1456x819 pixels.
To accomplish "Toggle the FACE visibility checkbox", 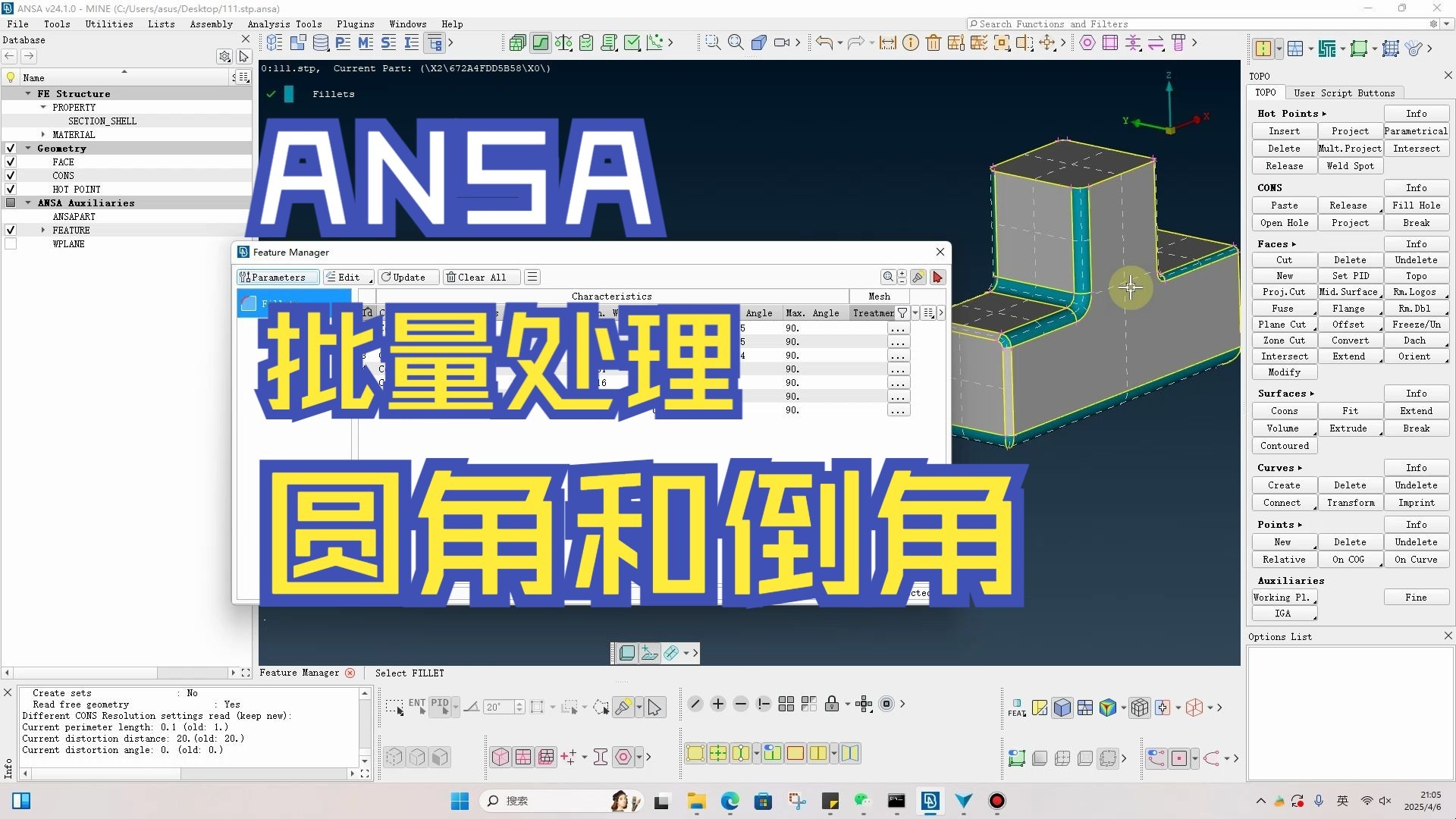I will click(x=11, y=162).
